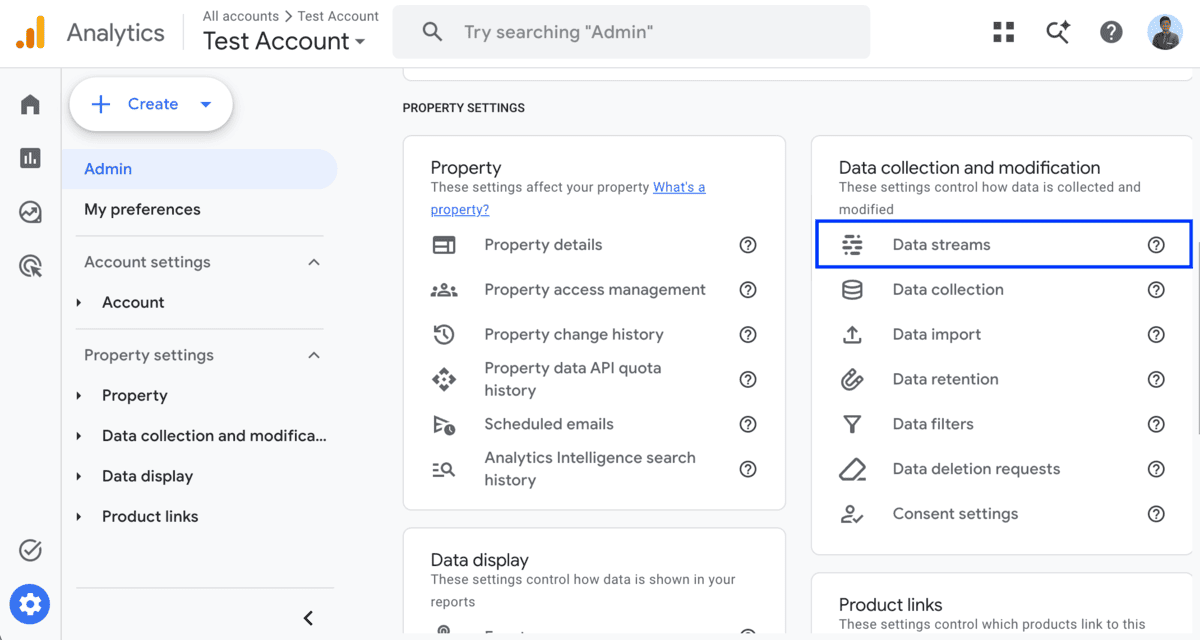This screenshot has height=640, width=1200.
Task: Expand the Account tree item
Action: pyautogui.click(x=79, y=302)
